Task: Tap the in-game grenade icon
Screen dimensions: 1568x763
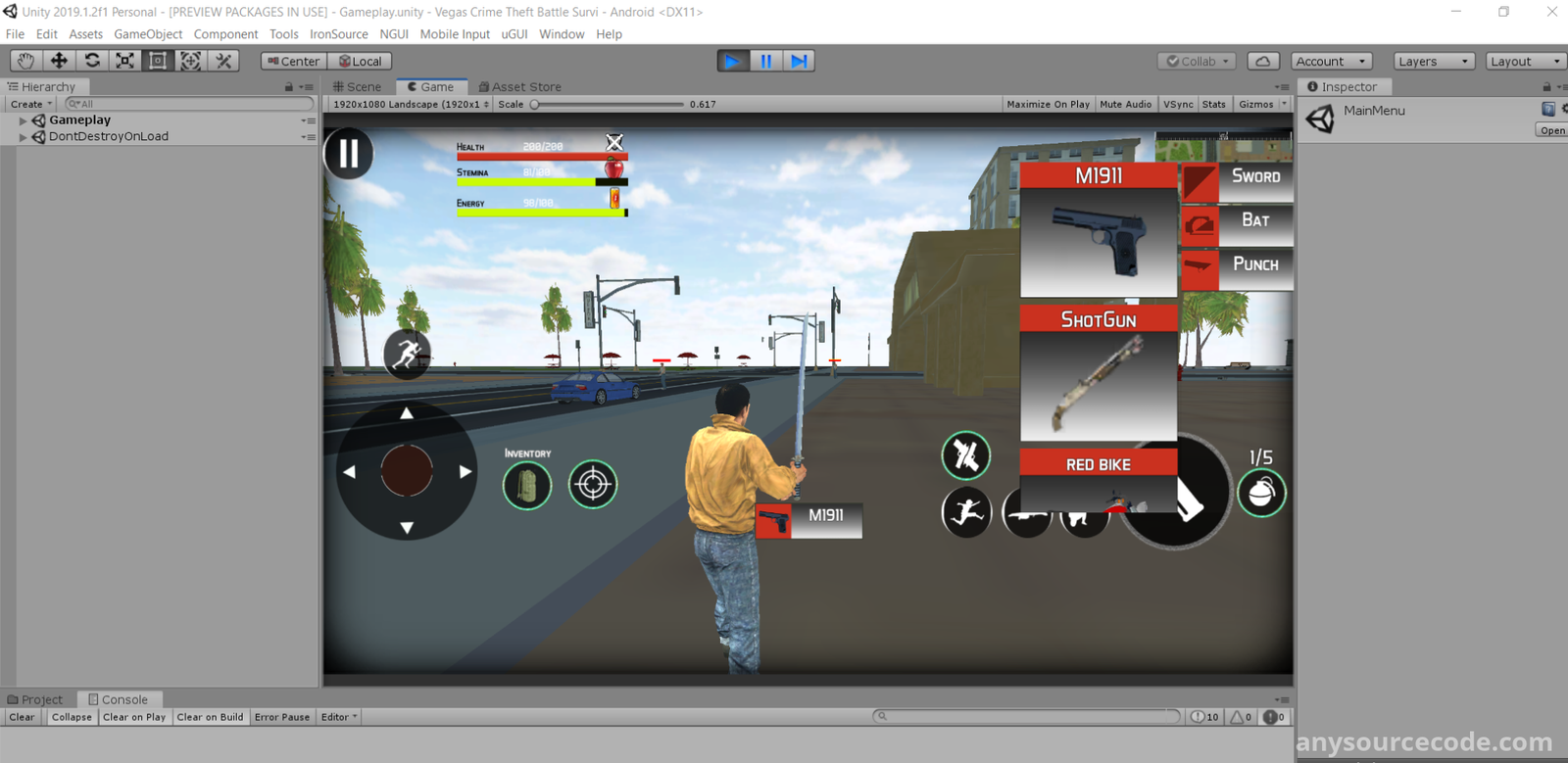Action: pos(1261,494)
